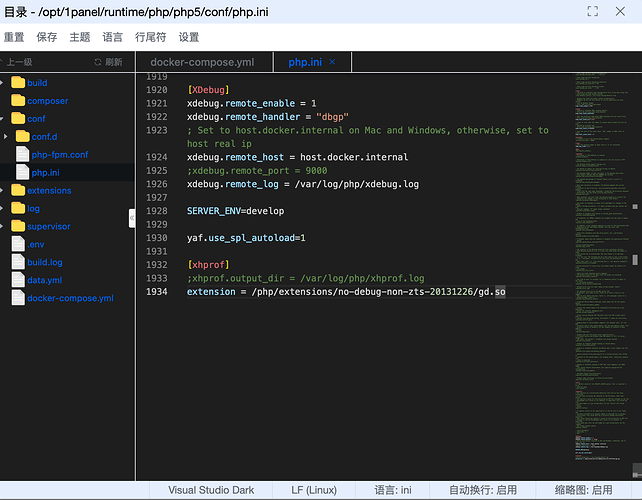Click the build.log file icon
Viewport: 642px width, 500px height.
[x=18, y=262]
